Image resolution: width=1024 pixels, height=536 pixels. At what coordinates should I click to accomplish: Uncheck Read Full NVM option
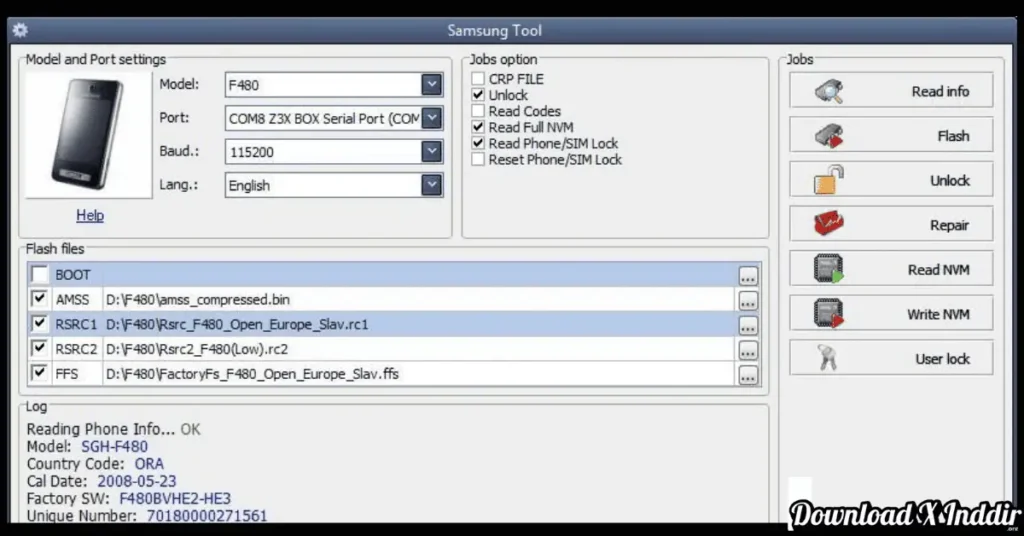pyautogui.click(x=478, y=127)
